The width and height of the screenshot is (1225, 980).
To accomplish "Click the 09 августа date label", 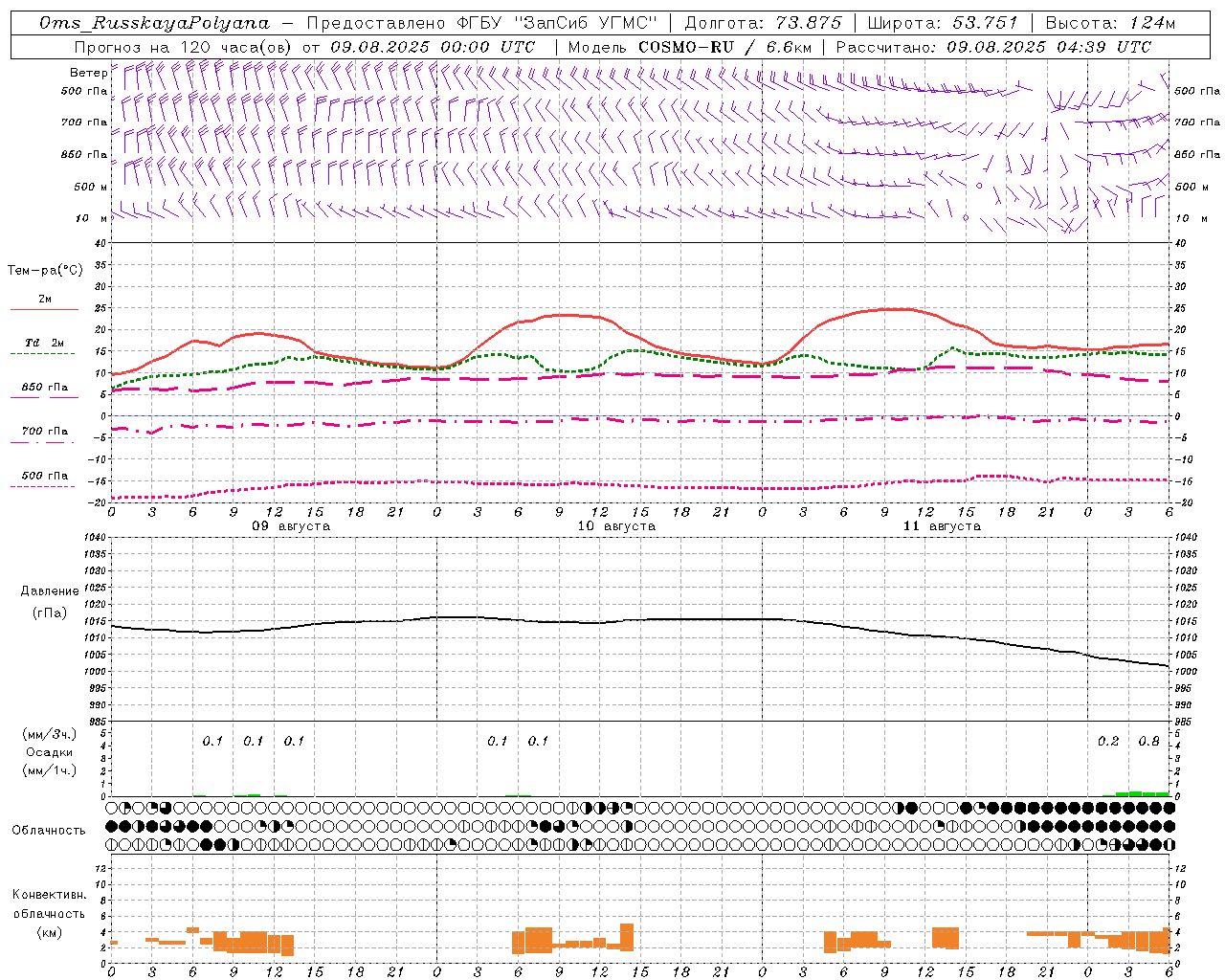I will point(291,526).
